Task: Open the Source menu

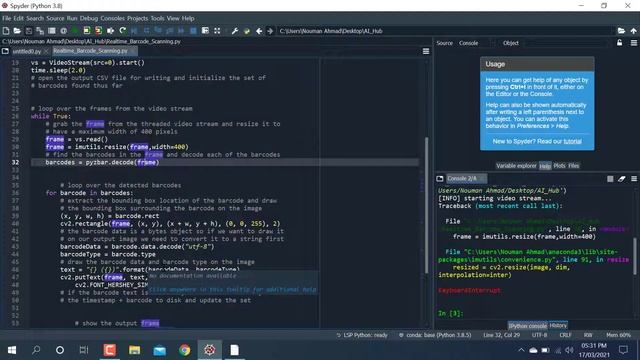Action: click(x=55, y=18)
